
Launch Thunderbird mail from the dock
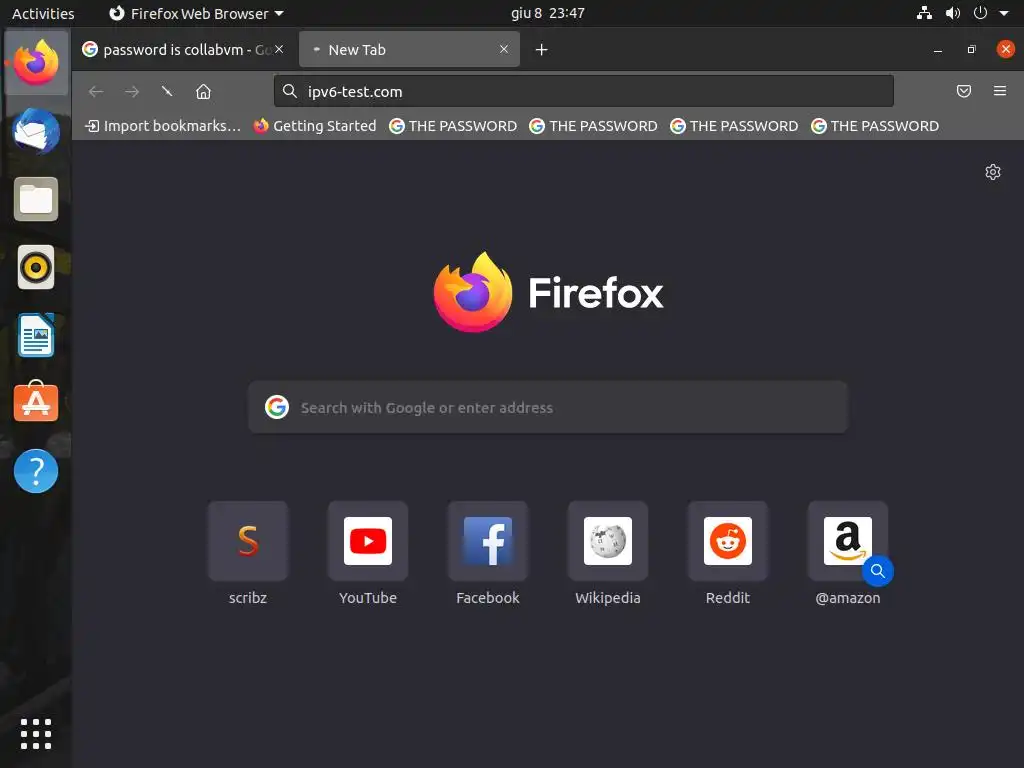coord(36,131)
